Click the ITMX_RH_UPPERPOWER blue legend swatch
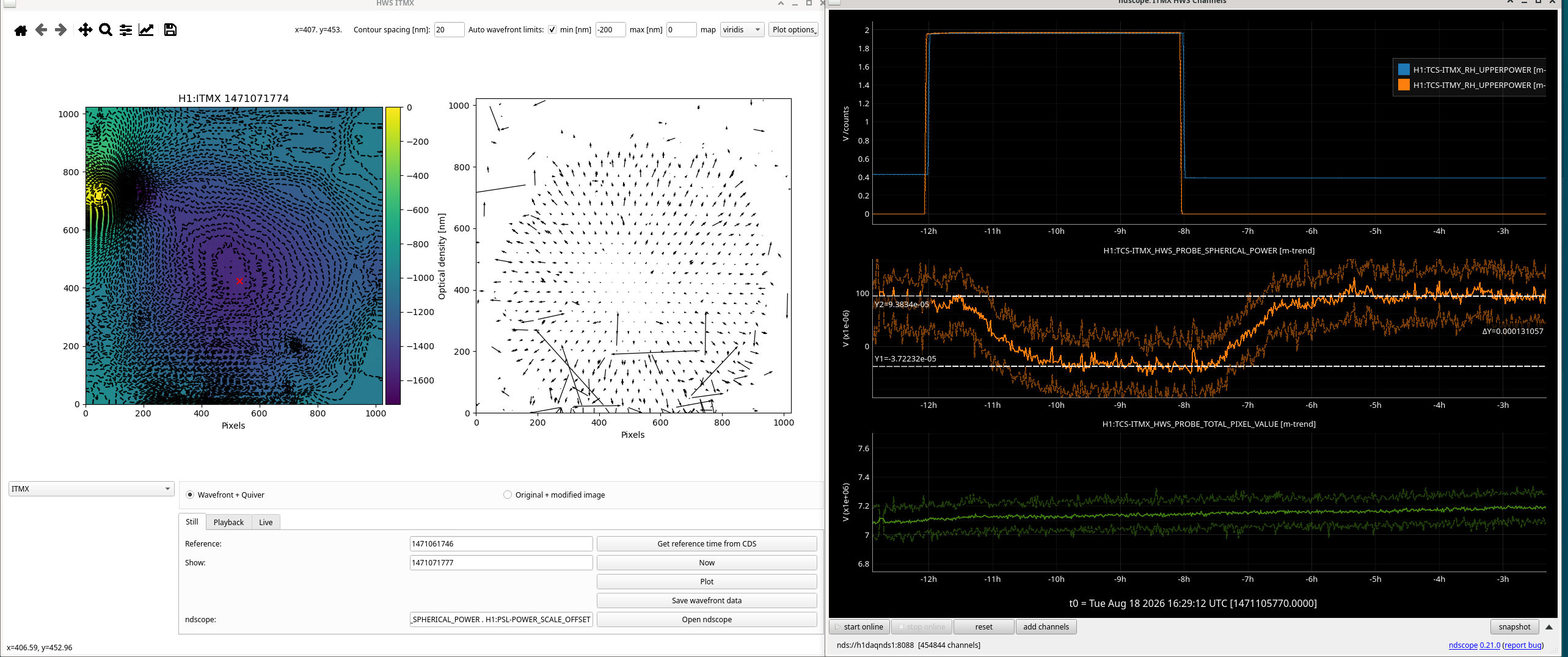The width and height of the screenshot is (1568, 657). pos(1404,70)
